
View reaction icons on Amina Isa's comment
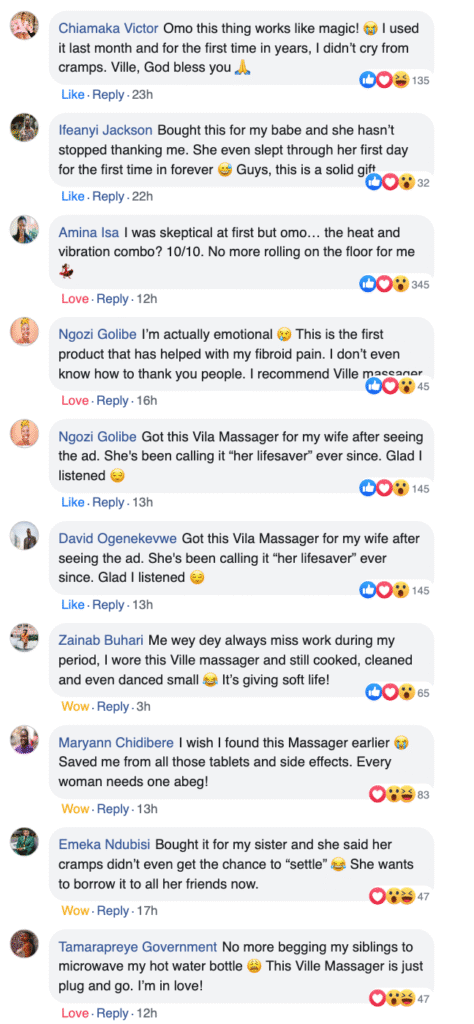385,285
